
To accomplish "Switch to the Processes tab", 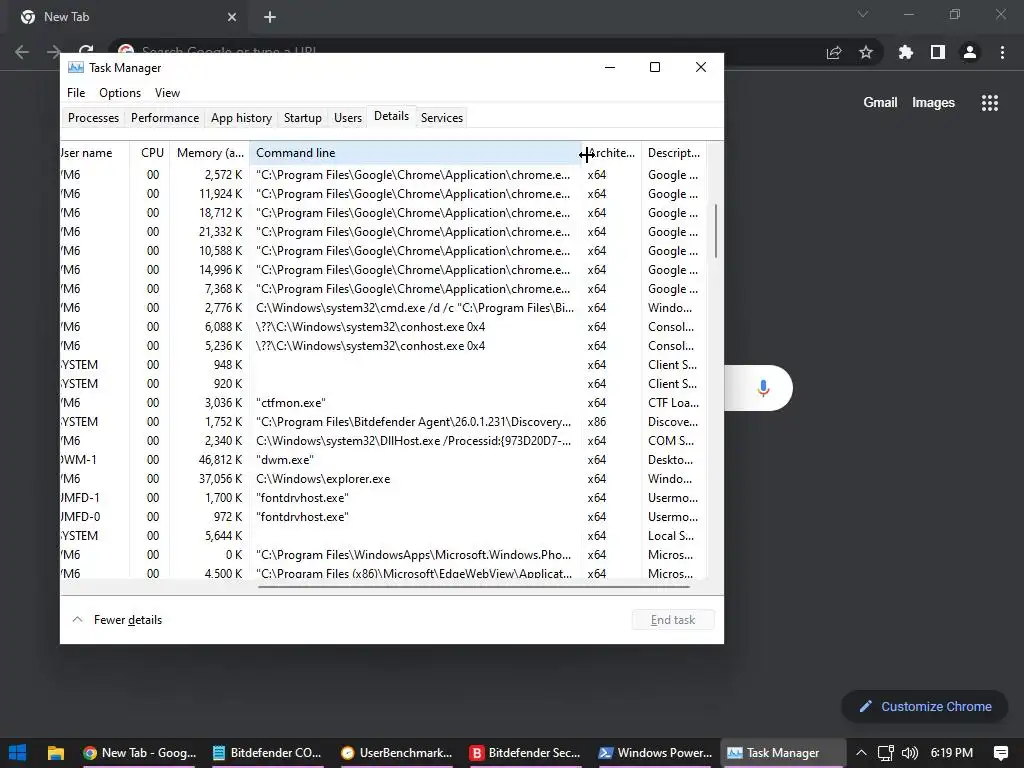I will 93,118.
